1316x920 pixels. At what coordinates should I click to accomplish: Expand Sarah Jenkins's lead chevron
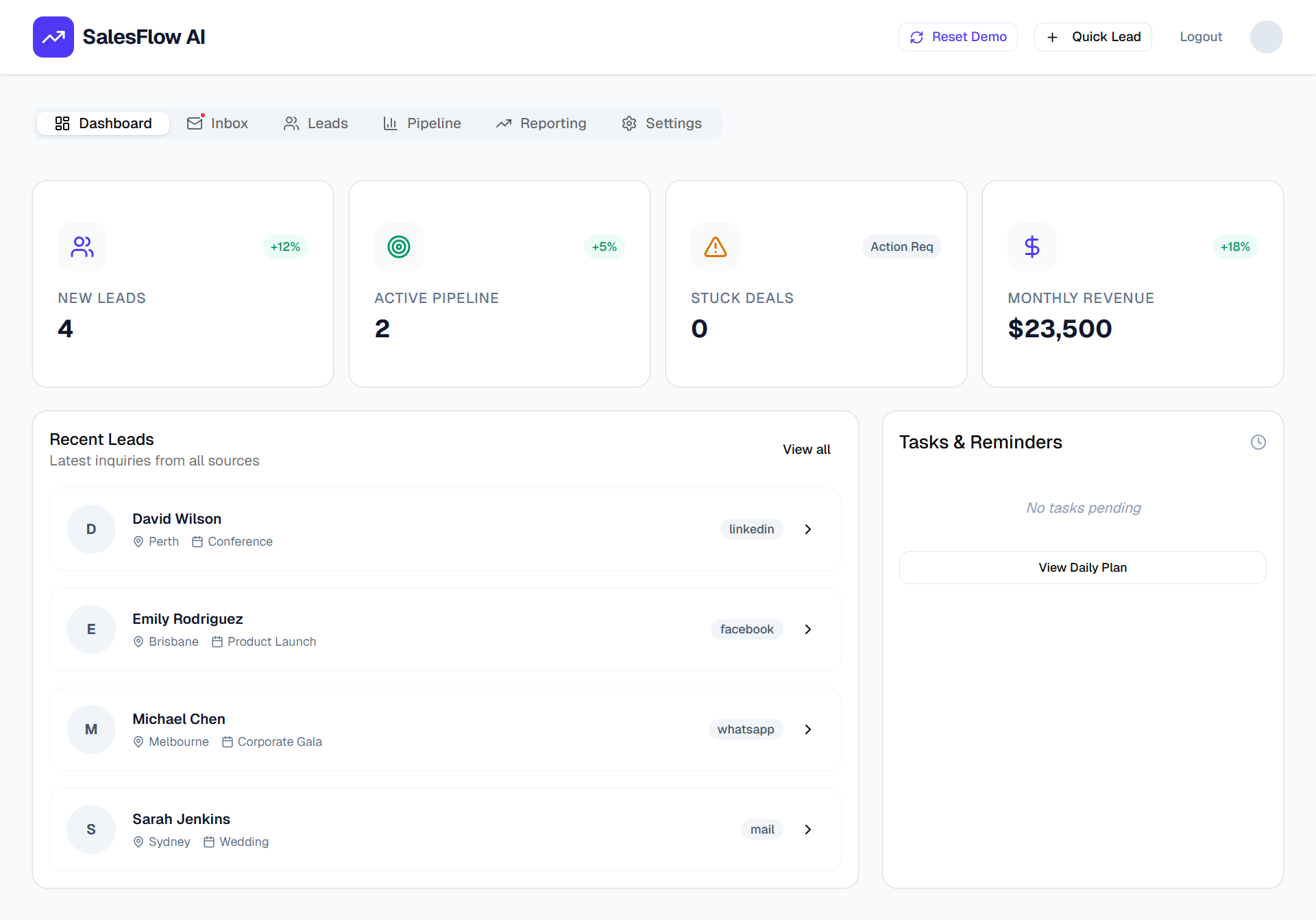coord(808,830)
